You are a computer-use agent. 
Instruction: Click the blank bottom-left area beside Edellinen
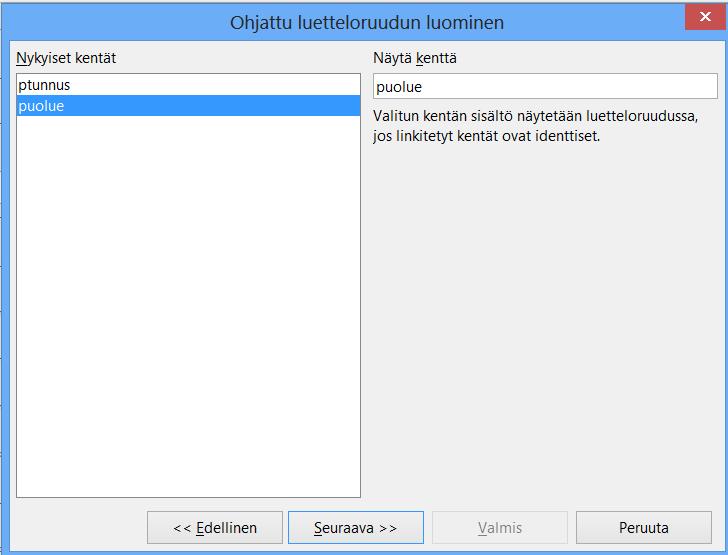pos(78,528)
